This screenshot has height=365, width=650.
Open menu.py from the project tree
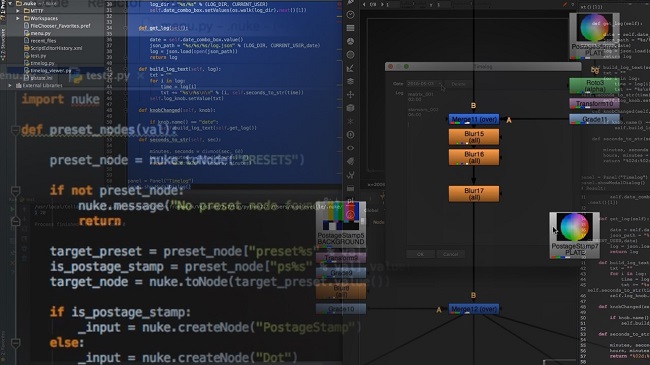(x=40, y=33)
